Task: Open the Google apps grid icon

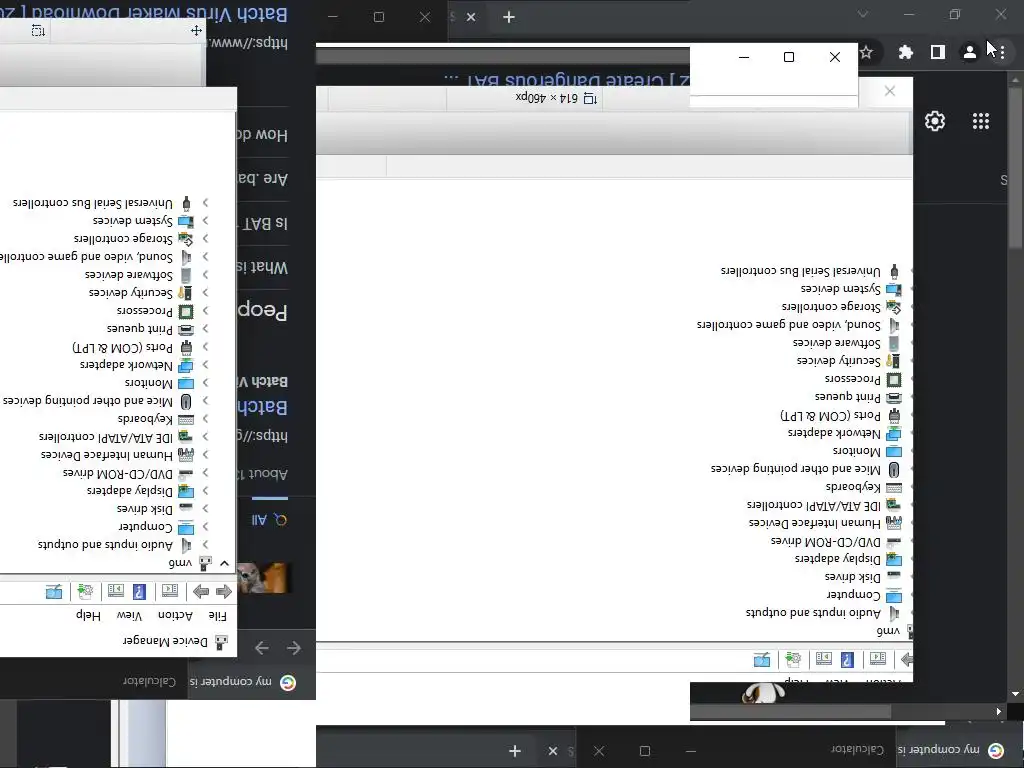Action: pos(981,121)
